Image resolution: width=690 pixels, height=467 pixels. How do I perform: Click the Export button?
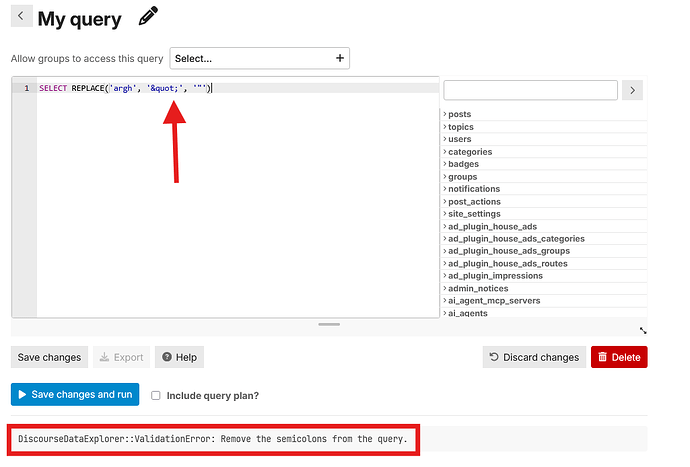(121, 357)
